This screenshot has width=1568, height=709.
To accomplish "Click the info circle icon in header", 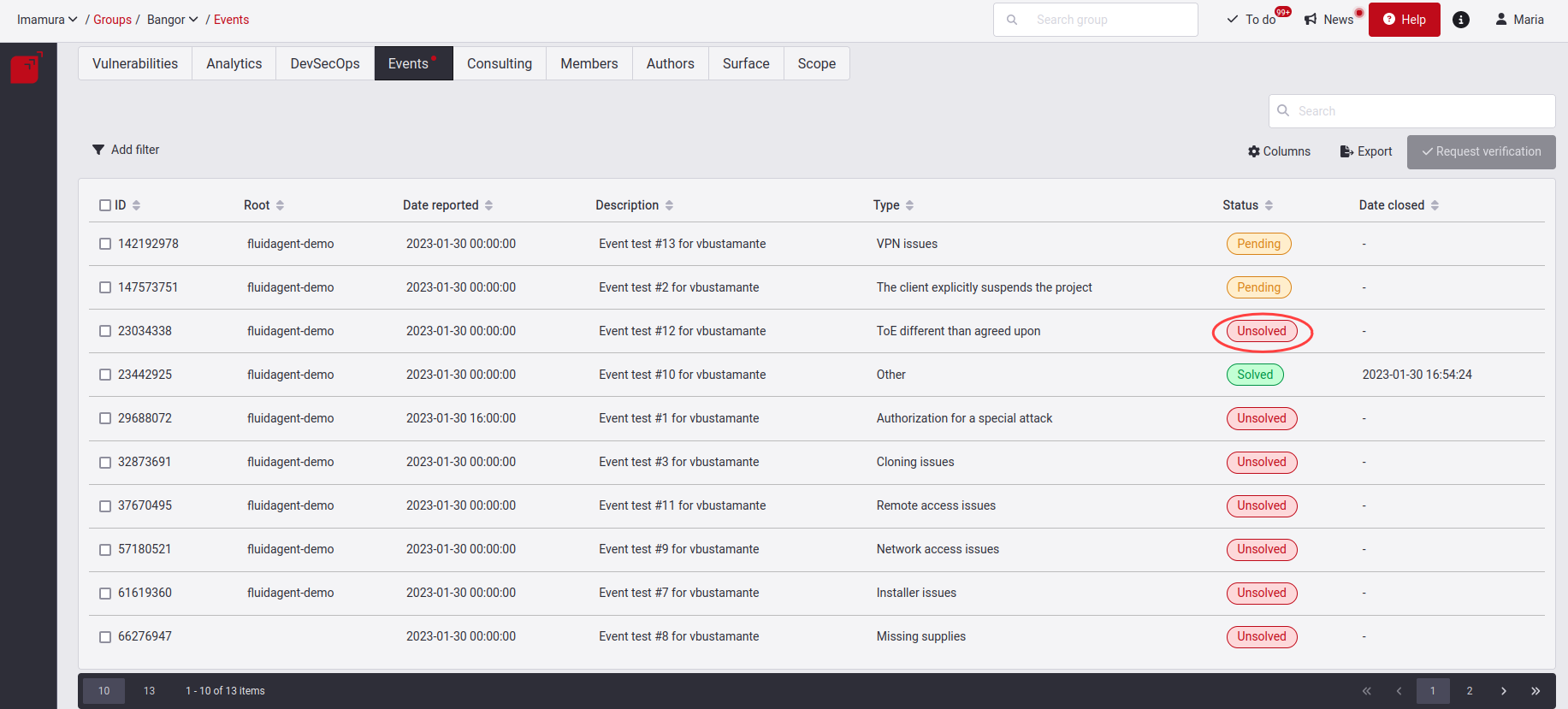I will pos(1461,20).
